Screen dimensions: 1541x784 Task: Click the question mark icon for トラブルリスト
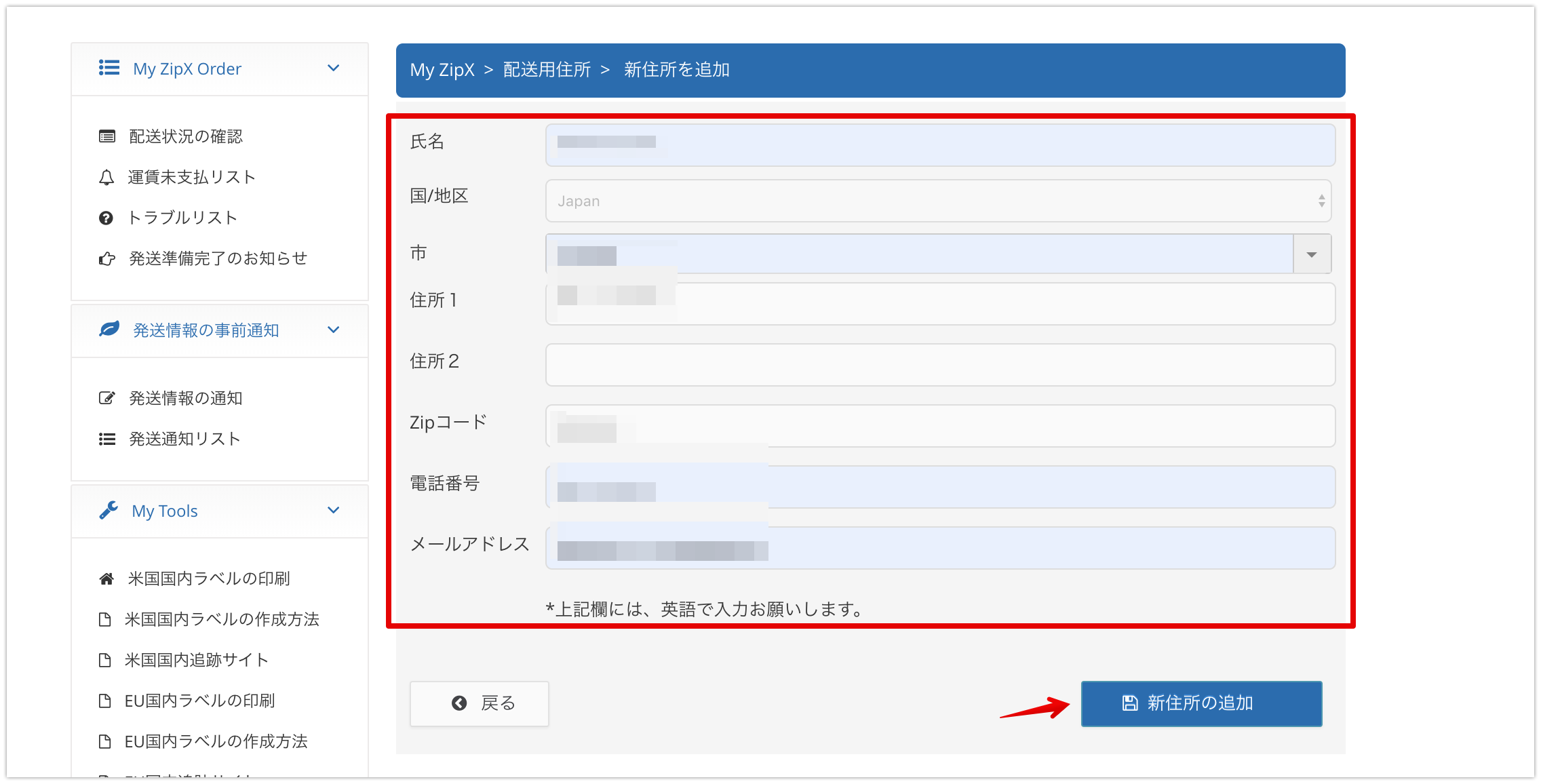point(106,218)
